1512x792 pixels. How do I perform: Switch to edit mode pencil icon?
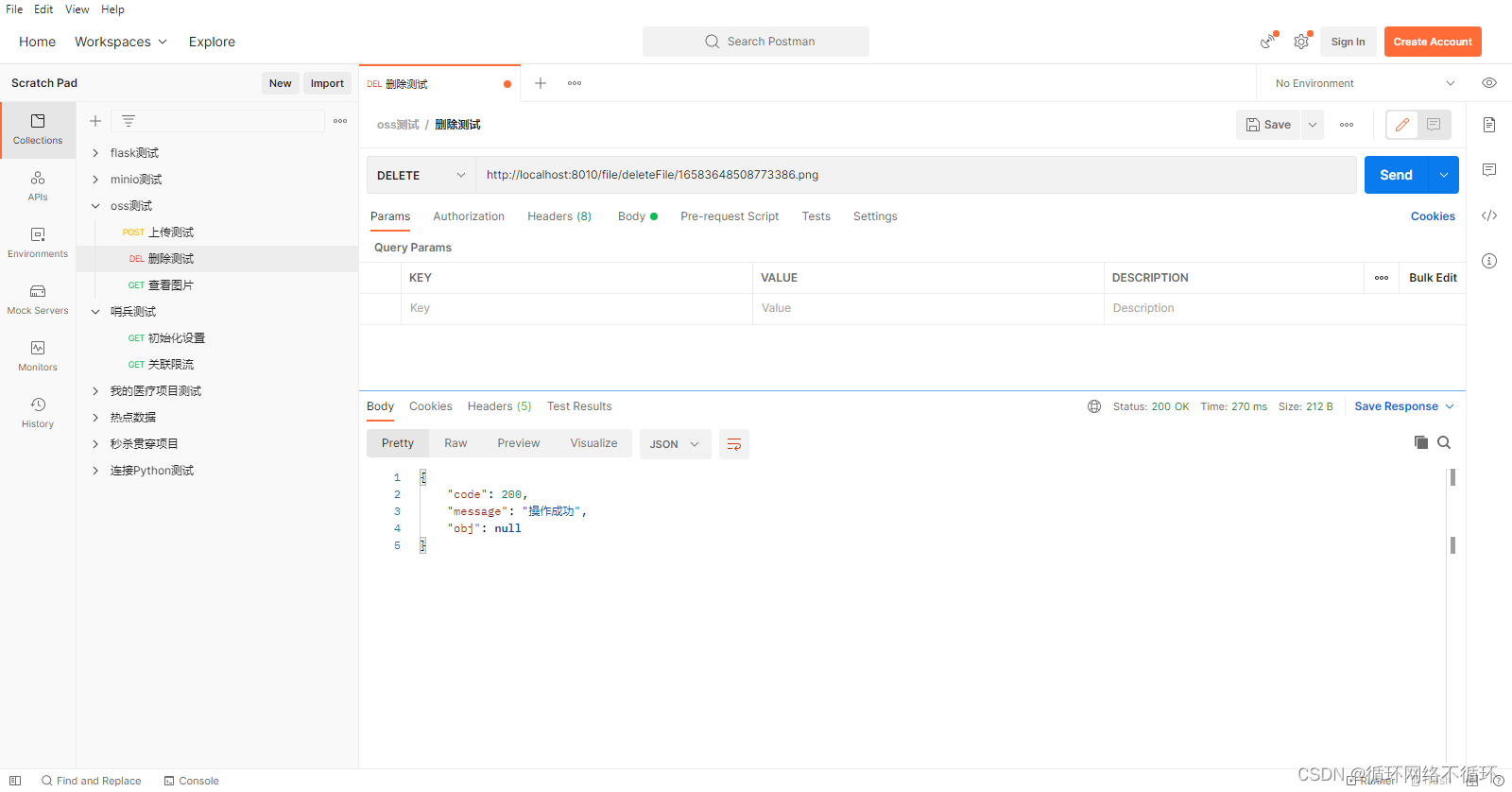tap(1402, 125)
